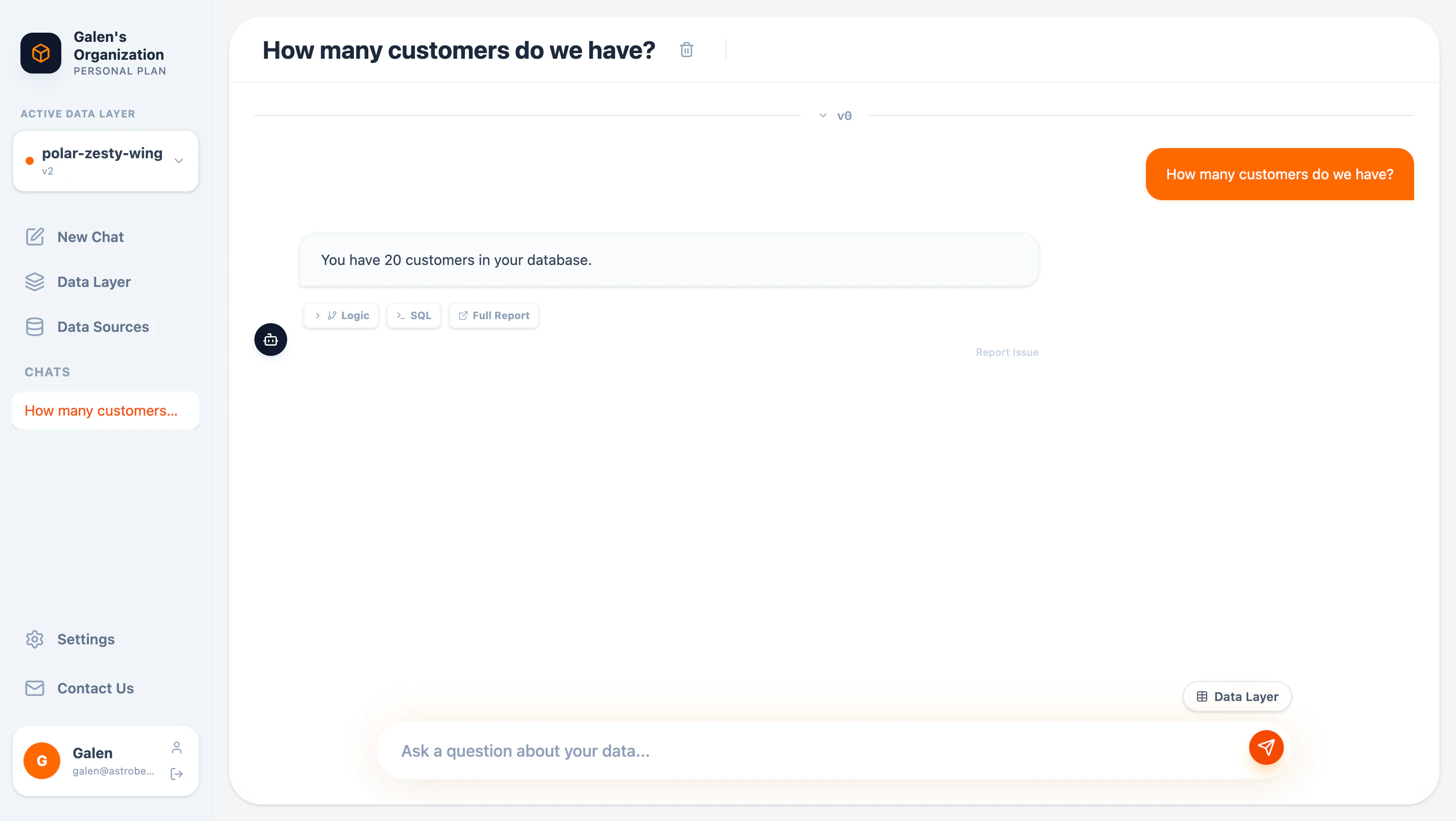The image size is (1456, 821).
Task: Open the Full Report link
Action: pyautogui.click(x=494, y=316)
